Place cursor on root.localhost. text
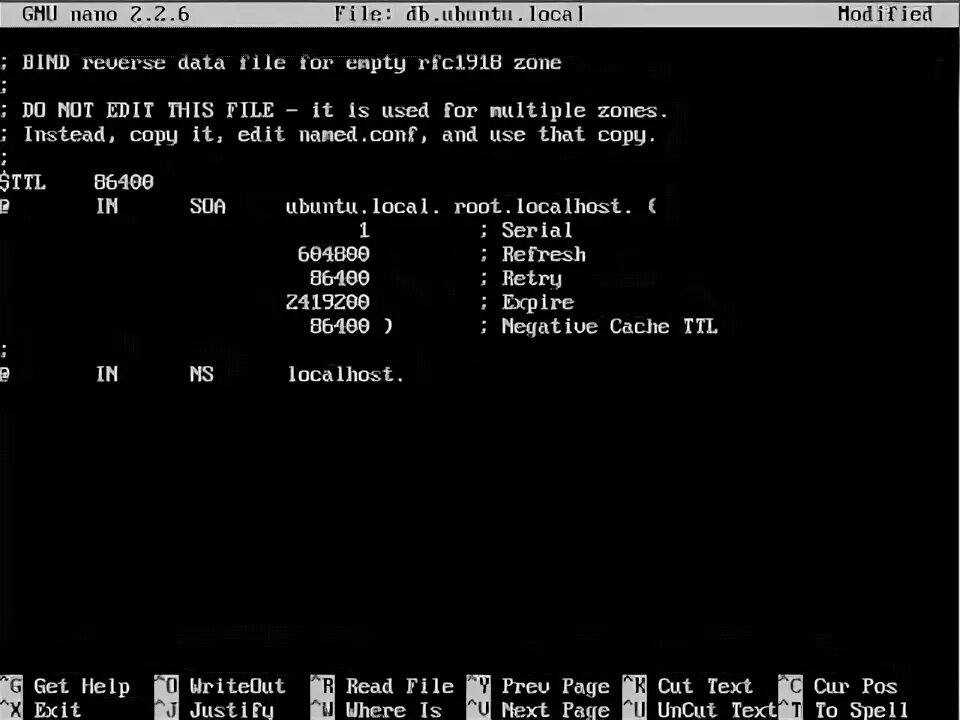Viewport: 960px width, 720px height. coord(543,206)
